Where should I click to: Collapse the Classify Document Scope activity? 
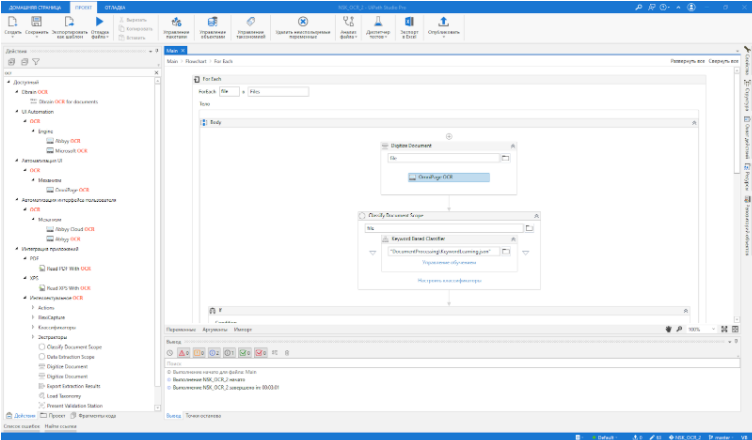tap(536, 216)
